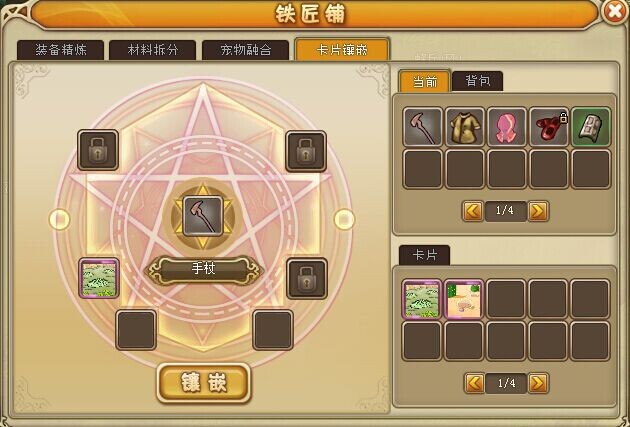The height and width of the screenshot is (427, 630).
Task: Switch to the 材料拆分 tab
Action: (153, 50)
